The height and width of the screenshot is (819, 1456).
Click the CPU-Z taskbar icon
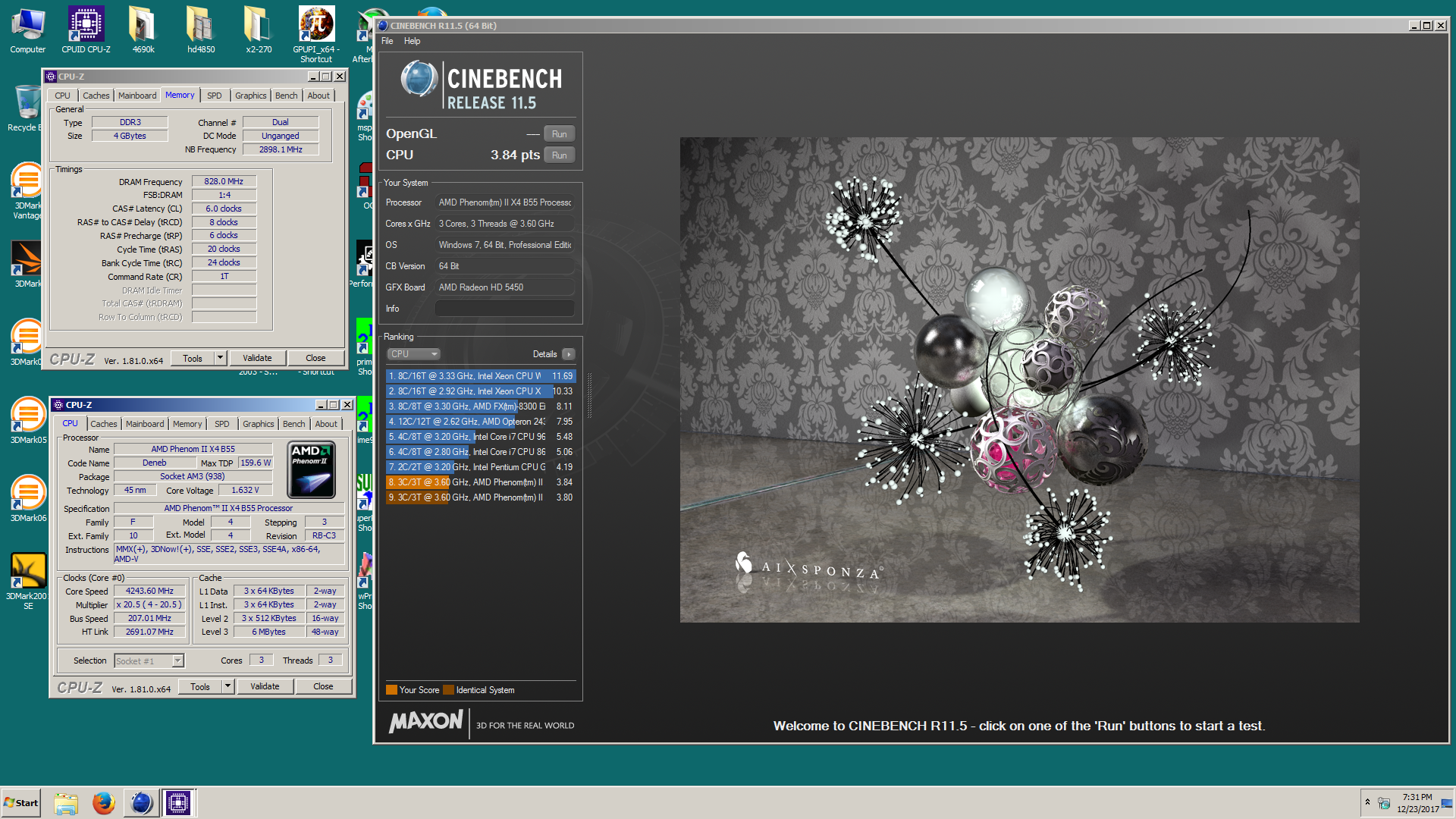click(x=178, y=803)
